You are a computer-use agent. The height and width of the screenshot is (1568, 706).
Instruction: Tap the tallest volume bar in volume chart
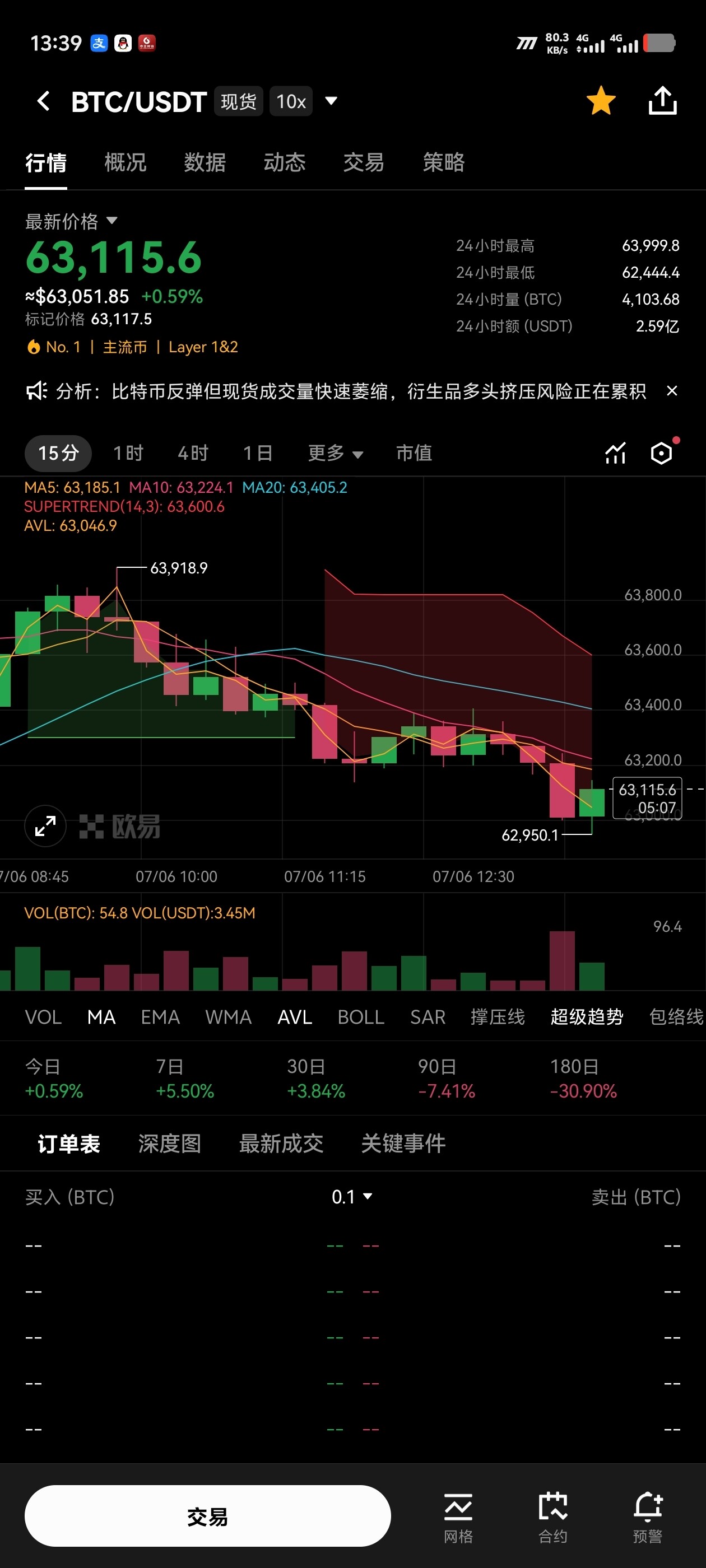pos(561,960)
